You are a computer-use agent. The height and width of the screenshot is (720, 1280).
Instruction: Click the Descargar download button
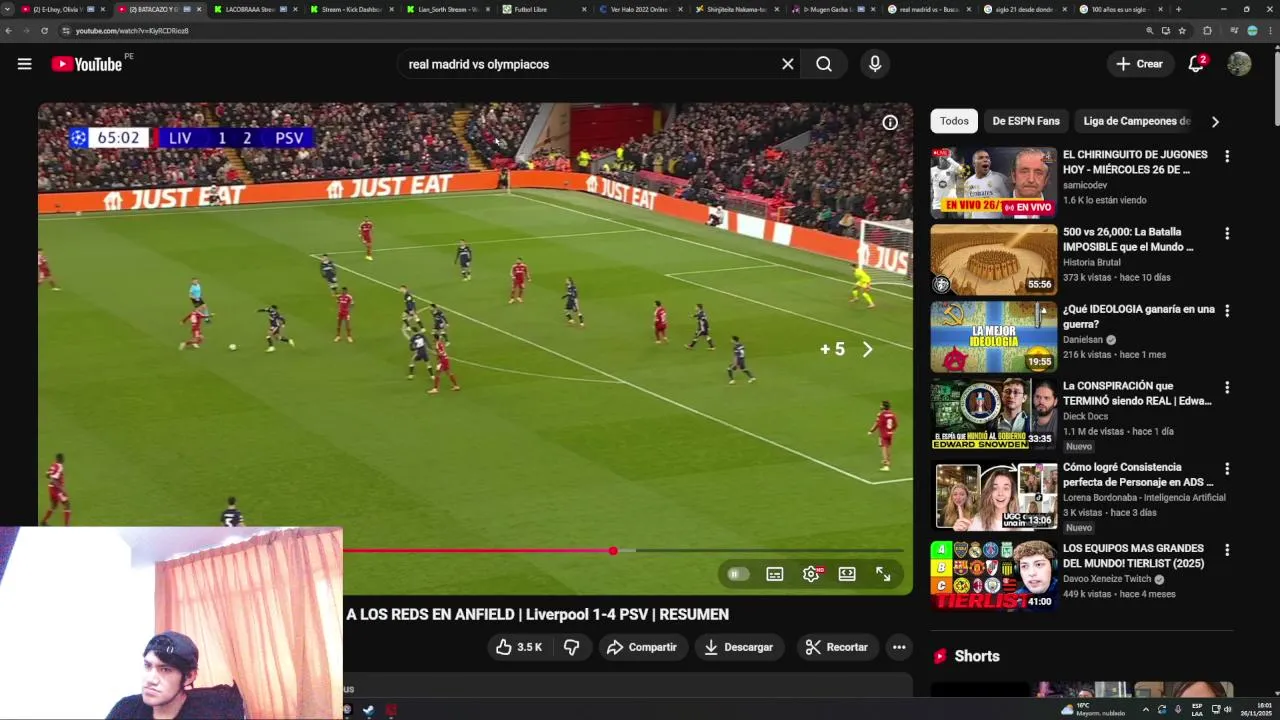click(738, 647)
